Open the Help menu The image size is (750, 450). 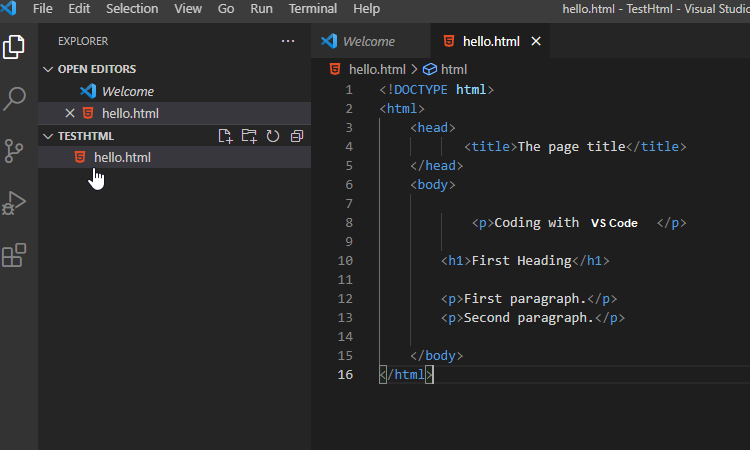[366, 9]
